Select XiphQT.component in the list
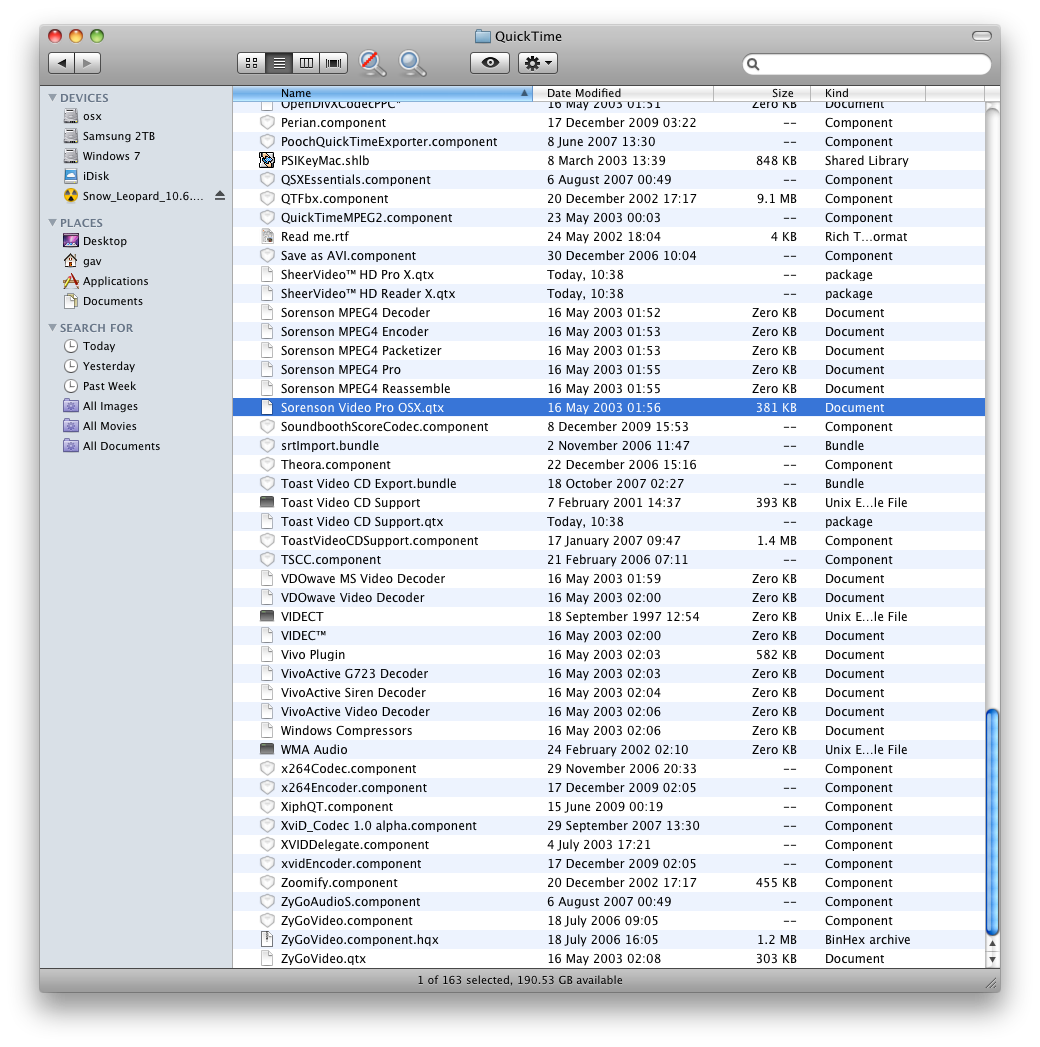The image size is (1040, 1047). [x=609, y=807]
